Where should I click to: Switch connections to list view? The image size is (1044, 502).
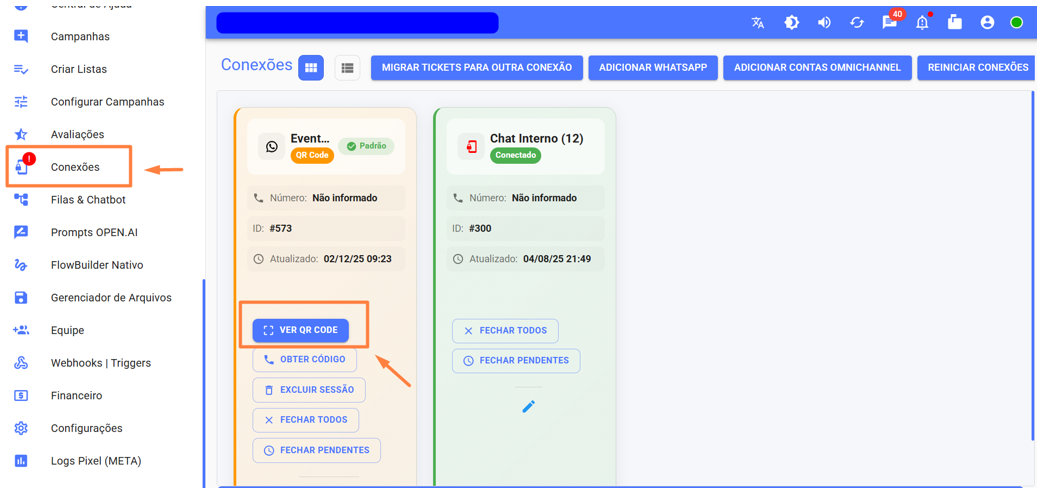347,67
